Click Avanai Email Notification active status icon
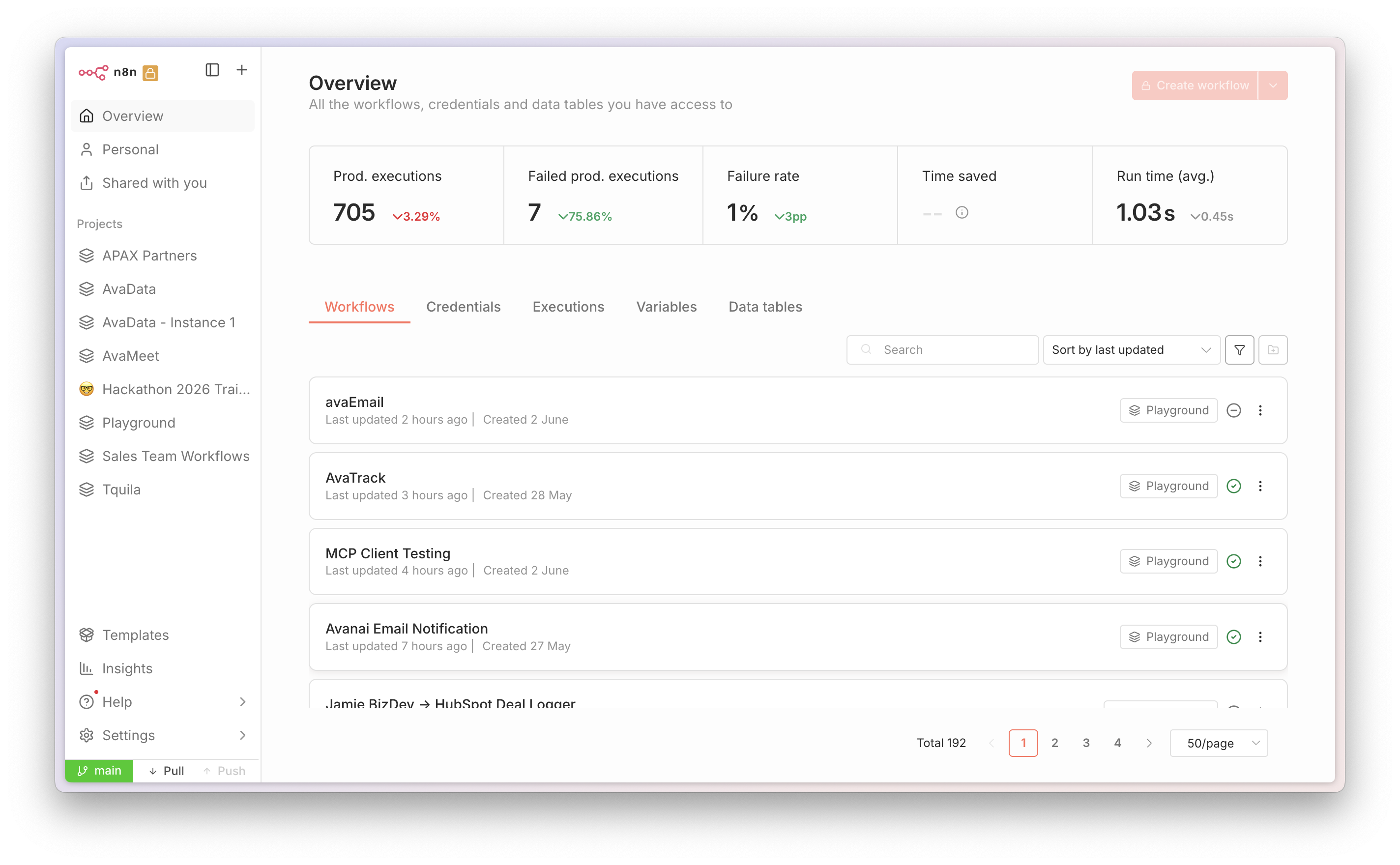This screenshot has height=865, width=1400. [x=1234, y=637]
